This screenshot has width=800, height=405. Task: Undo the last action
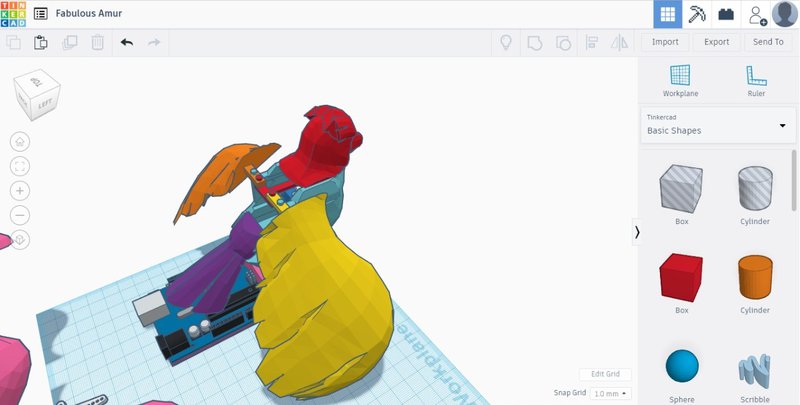click(127, 42)
